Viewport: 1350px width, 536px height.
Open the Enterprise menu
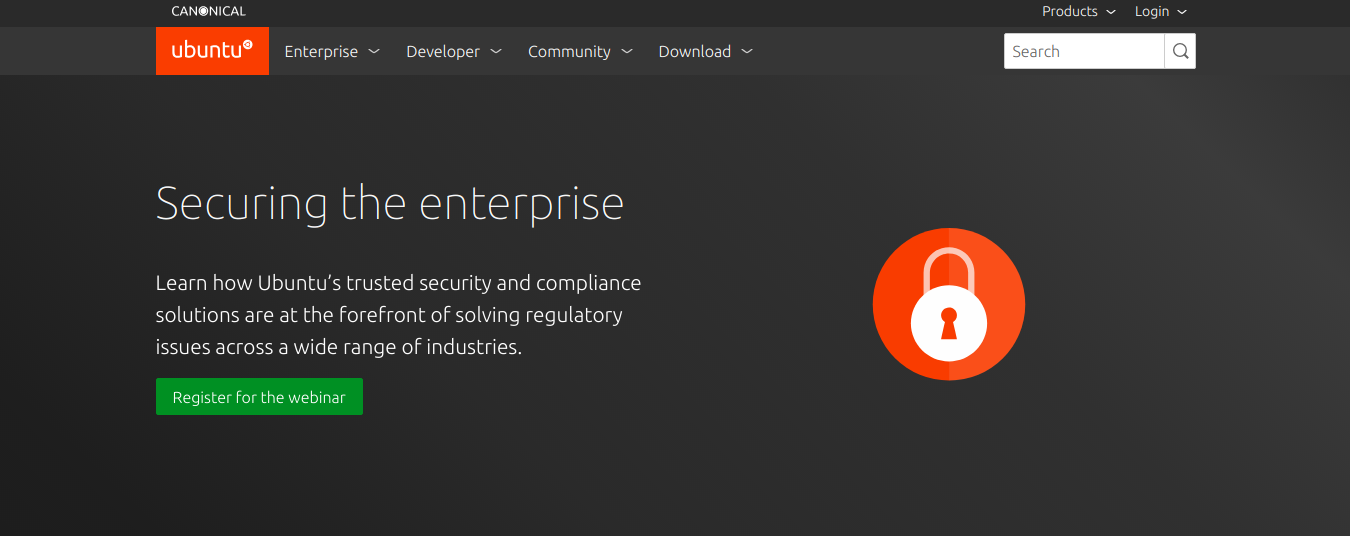[x=332, y=51]
